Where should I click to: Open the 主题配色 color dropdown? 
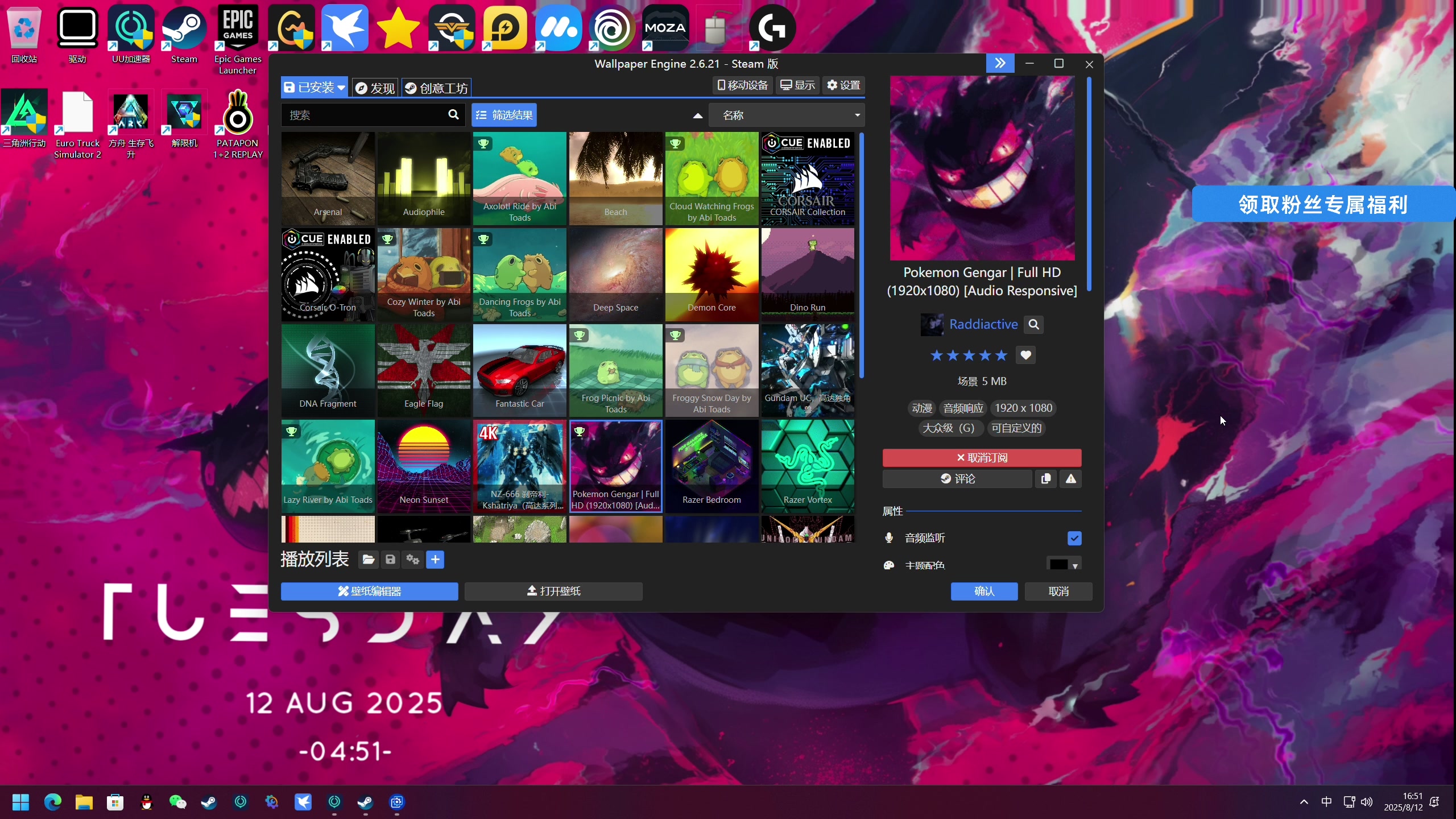click(1064, 564)
